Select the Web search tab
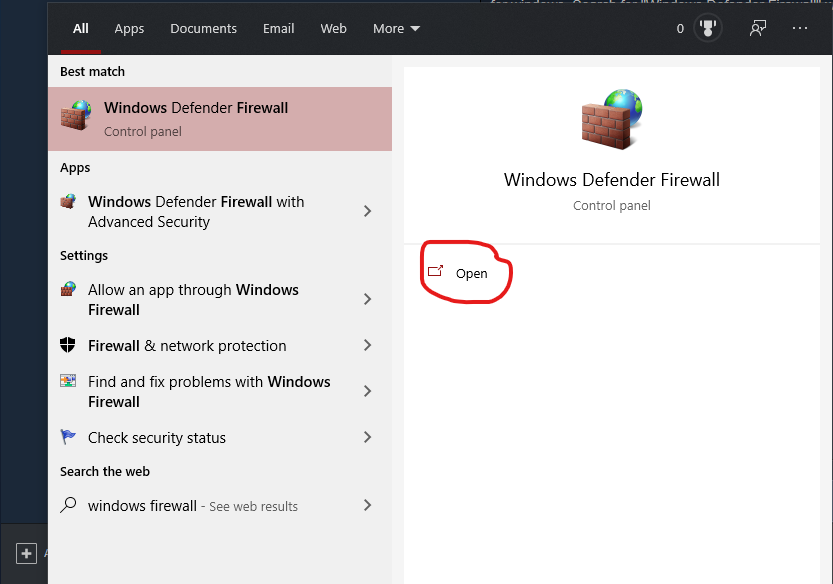 pyautogui.click(x=333, y=29)
